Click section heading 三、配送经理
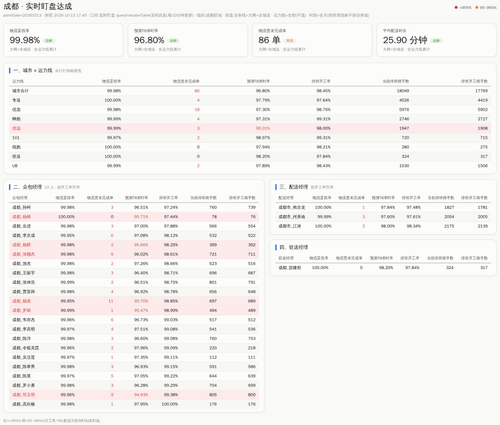 pos(293,187)
